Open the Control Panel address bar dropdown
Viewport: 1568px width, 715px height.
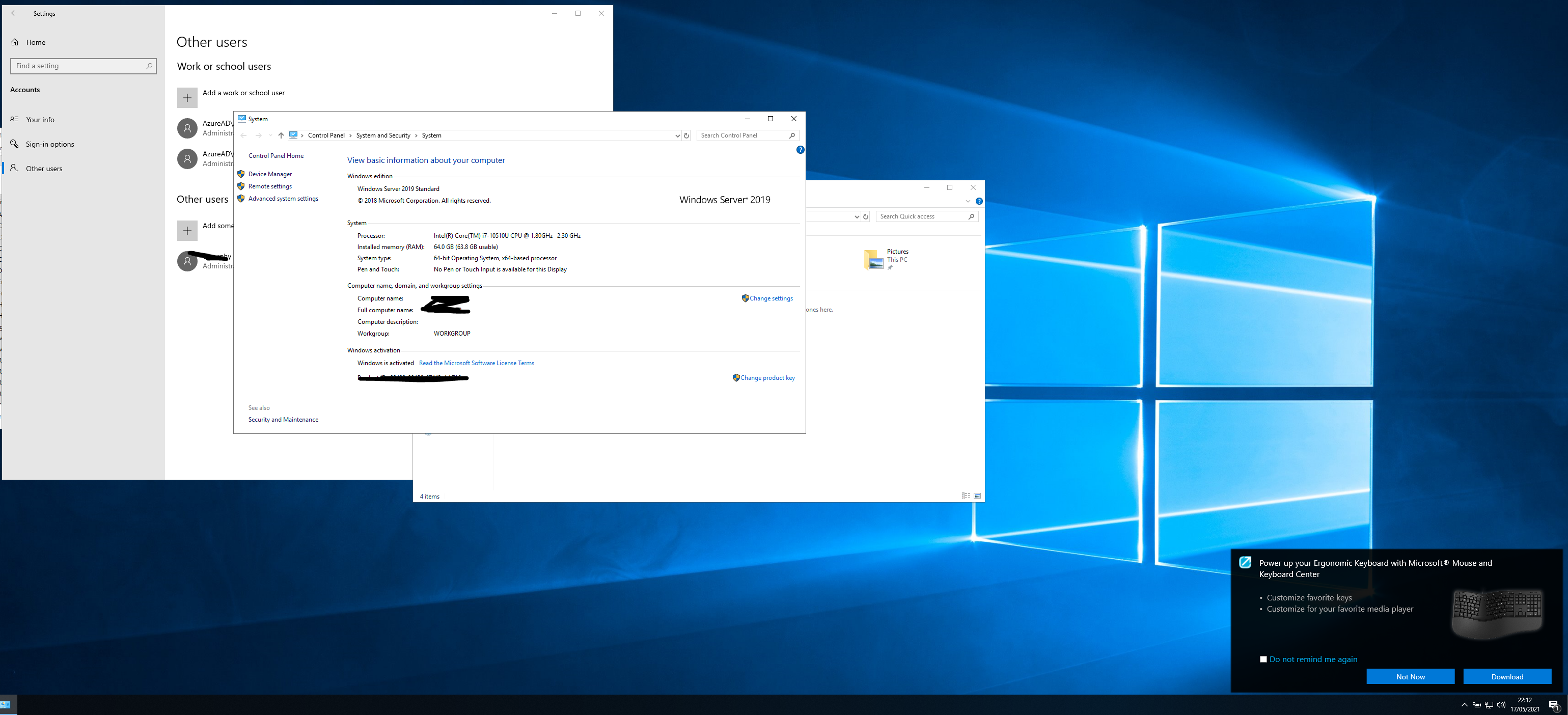[677, 135]
